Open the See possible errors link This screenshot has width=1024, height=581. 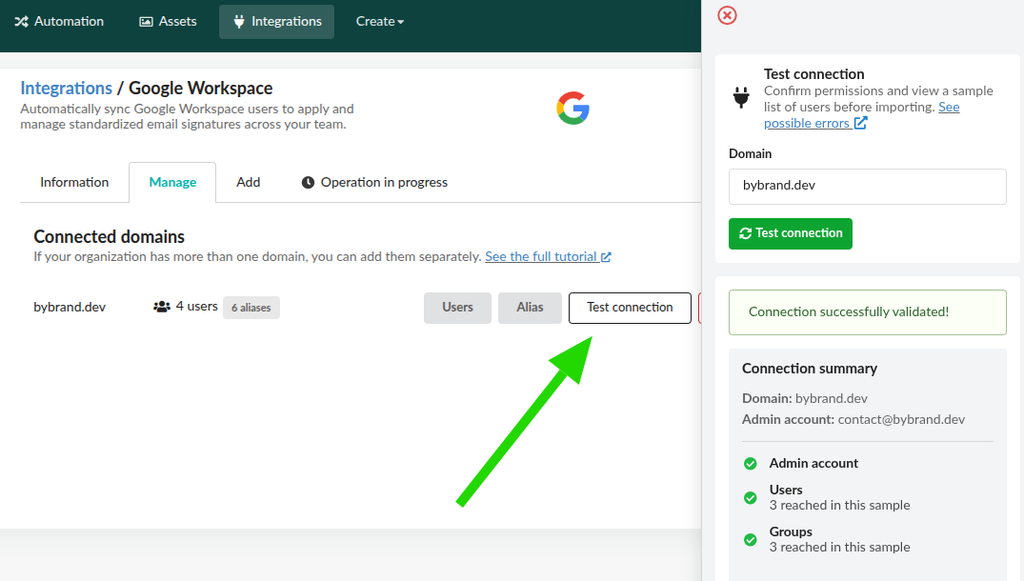861,115
